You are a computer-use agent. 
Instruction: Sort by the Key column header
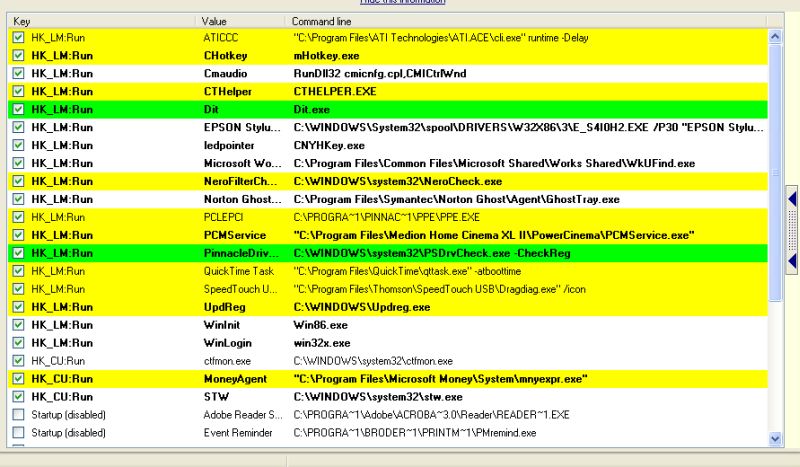(x=102, y=21)
